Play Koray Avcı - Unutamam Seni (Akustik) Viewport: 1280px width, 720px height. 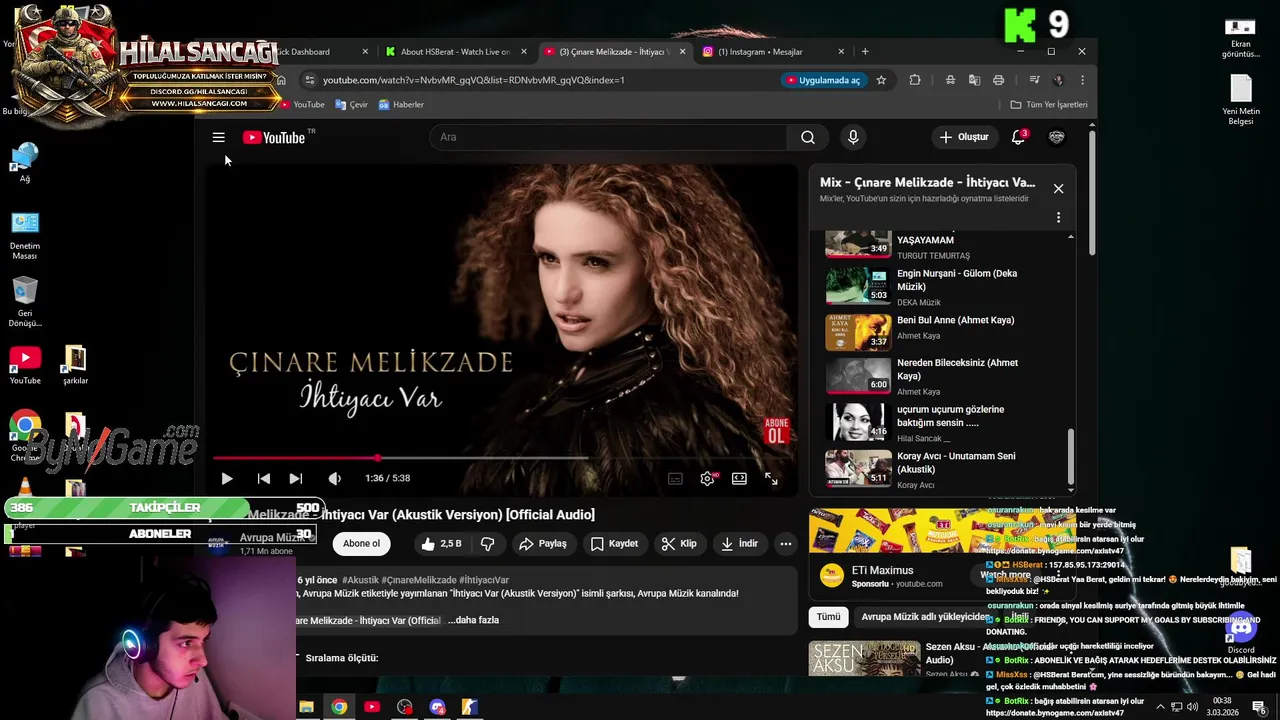pyautogui.click(x=945, y=469)
